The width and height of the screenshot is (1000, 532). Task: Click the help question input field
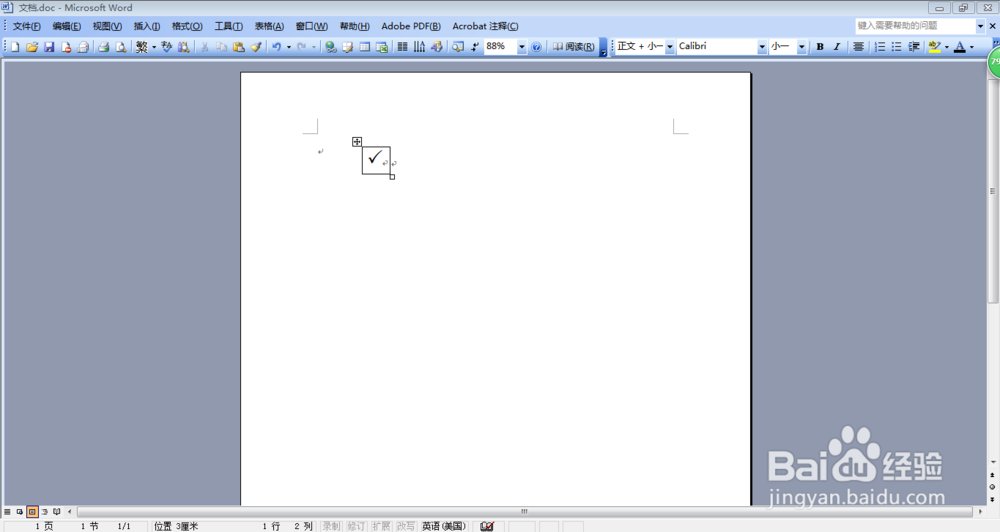coord(915,26)
